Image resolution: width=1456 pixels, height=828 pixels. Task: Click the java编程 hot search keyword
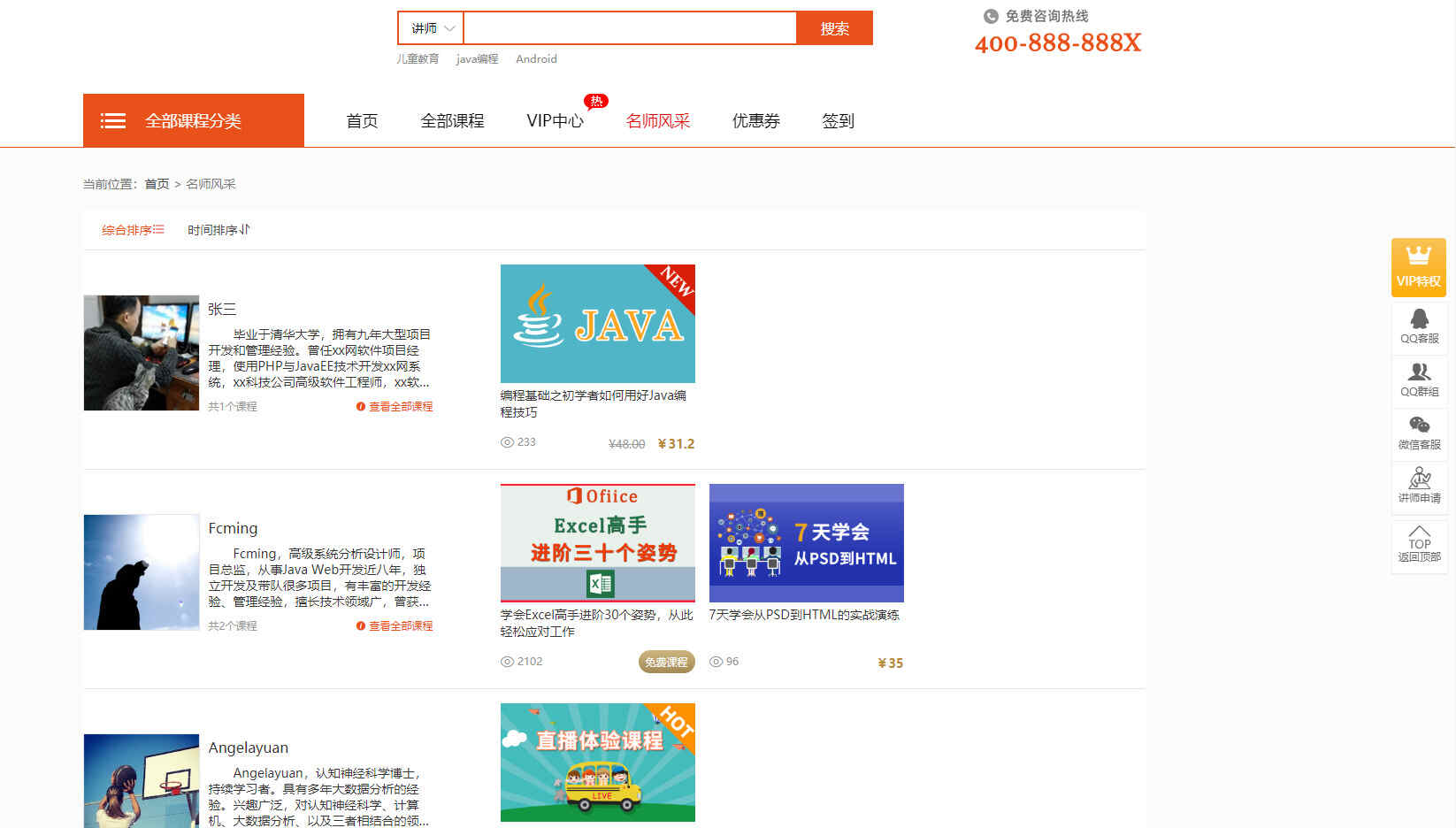477,59
